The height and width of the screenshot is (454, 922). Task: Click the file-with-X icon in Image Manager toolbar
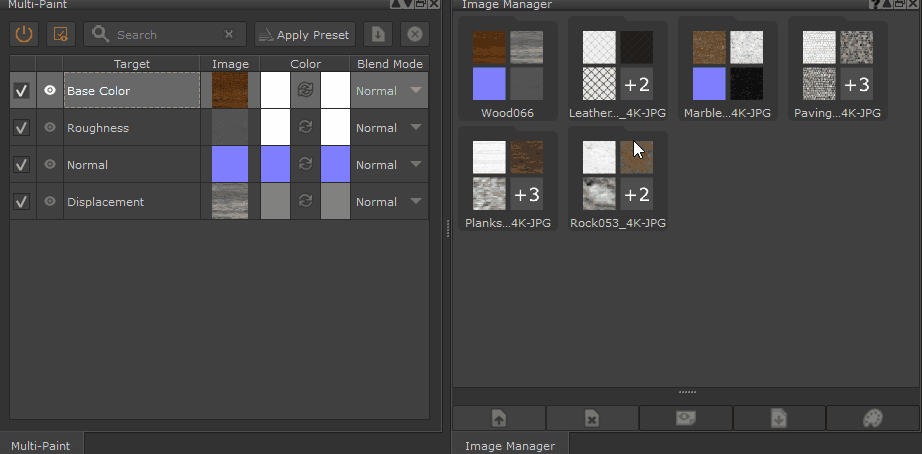point(592,419)
